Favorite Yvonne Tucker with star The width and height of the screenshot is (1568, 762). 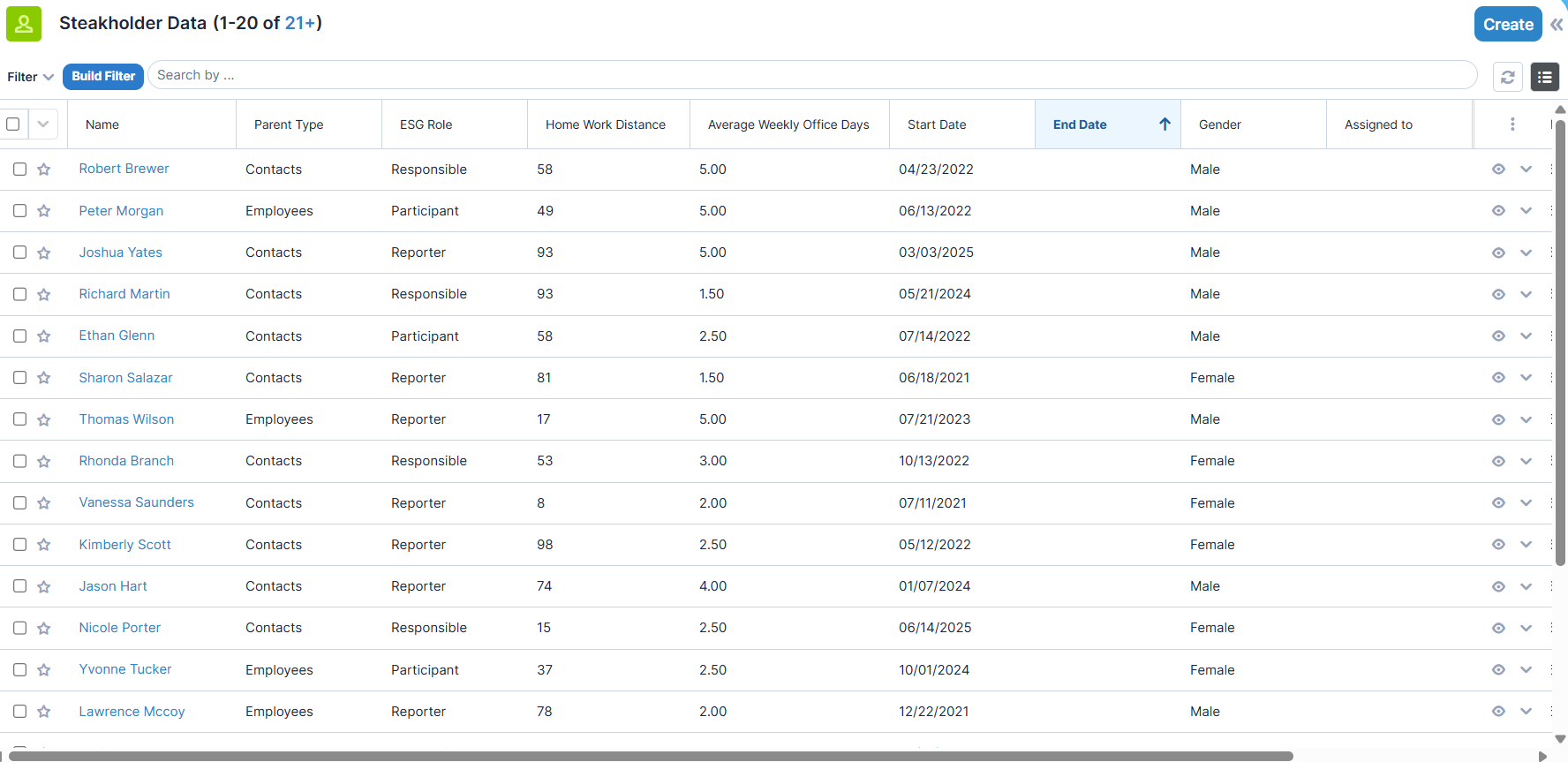click(x=44, y=670)
